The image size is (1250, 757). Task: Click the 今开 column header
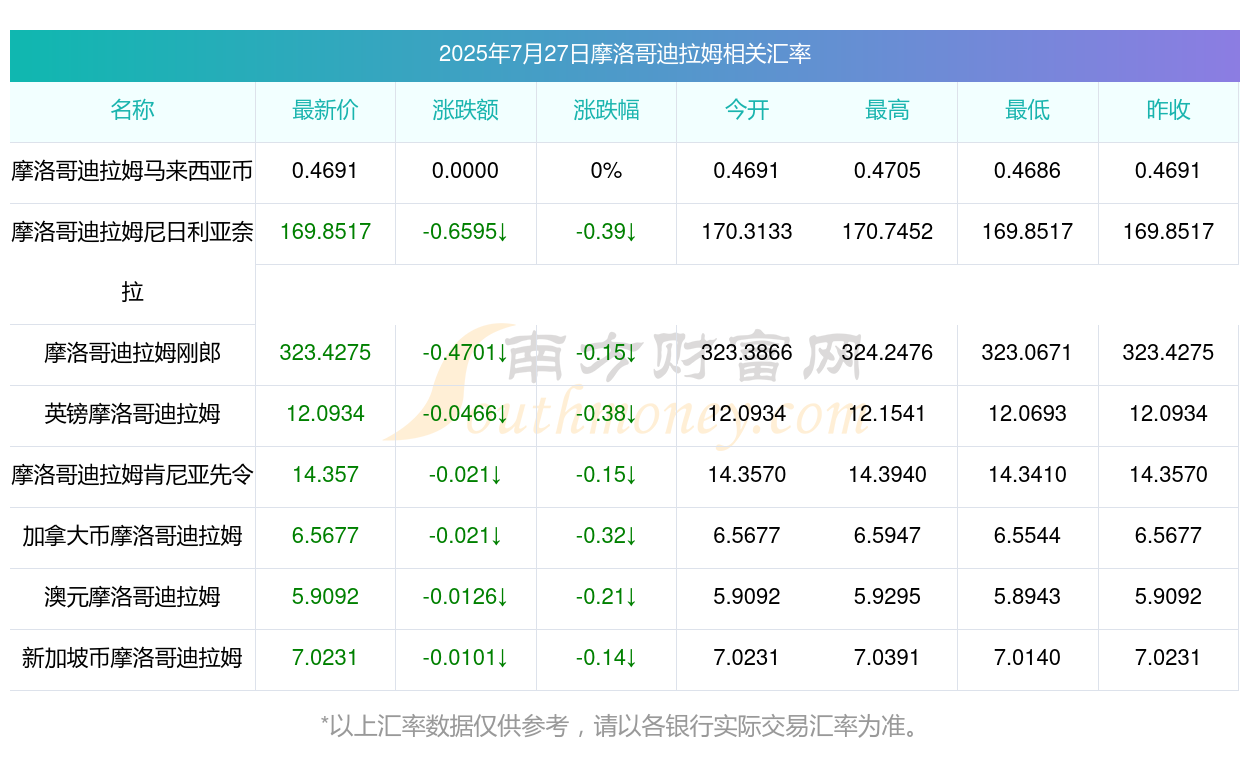coord(747,111)
